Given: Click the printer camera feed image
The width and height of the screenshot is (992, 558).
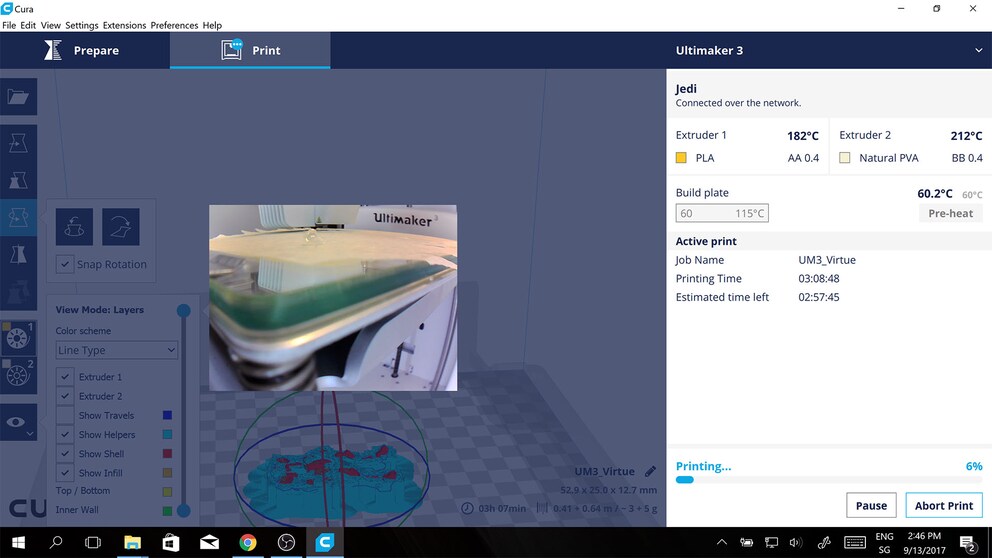Looking at the screenshot, I should 333,297.
